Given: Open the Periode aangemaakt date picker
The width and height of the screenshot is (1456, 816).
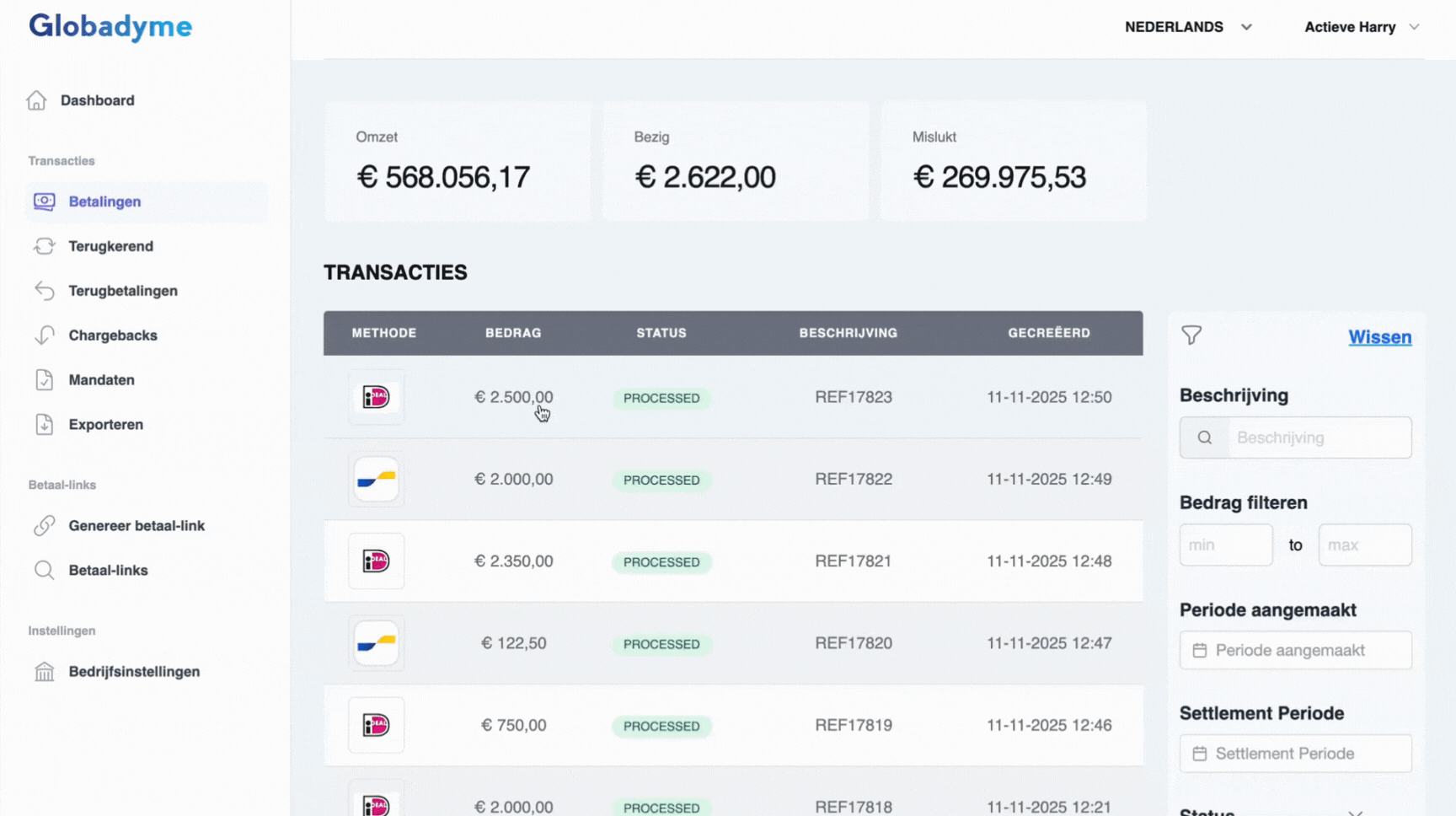Looking at the screenshot, I should [x=1295, y=650].
